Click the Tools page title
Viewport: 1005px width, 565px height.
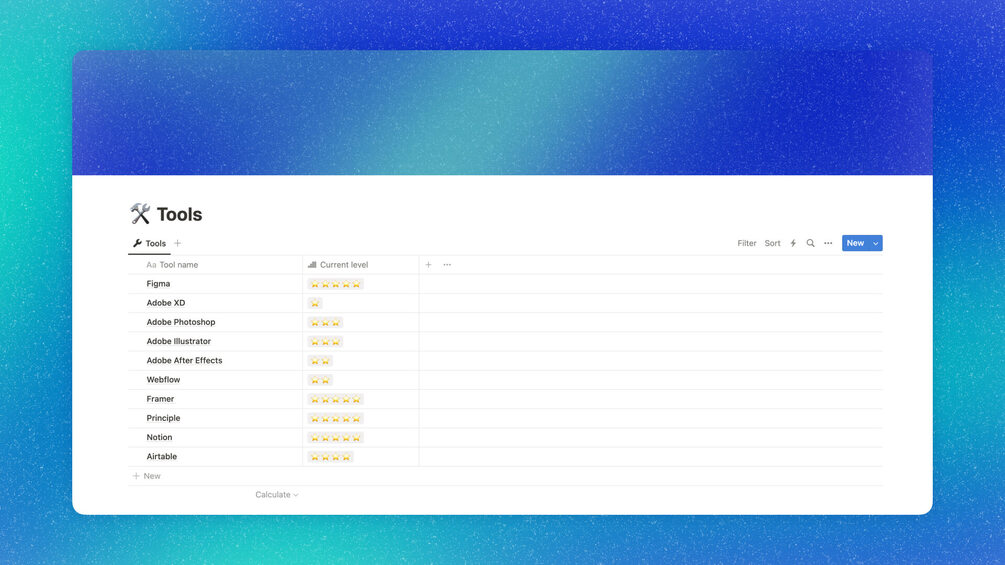179,214
